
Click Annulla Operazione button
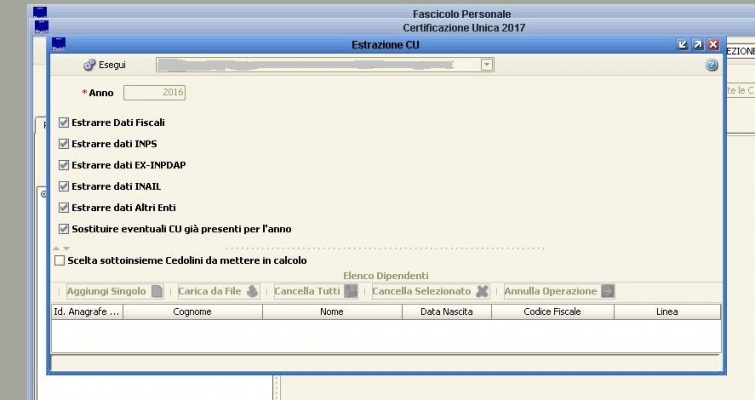coord(559,291)
